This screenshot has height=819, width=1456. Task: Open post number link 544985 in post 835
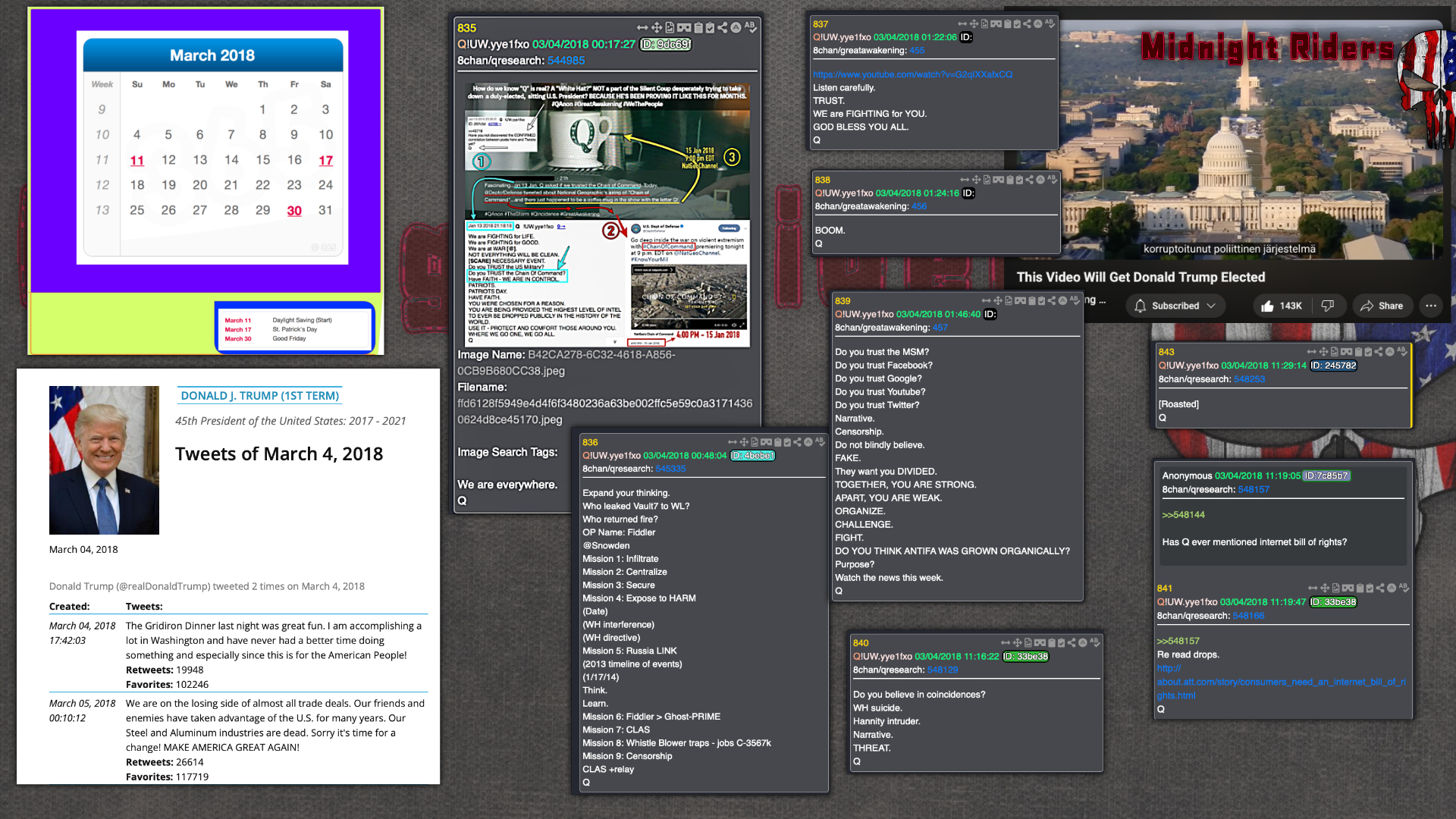click(566, 61)
